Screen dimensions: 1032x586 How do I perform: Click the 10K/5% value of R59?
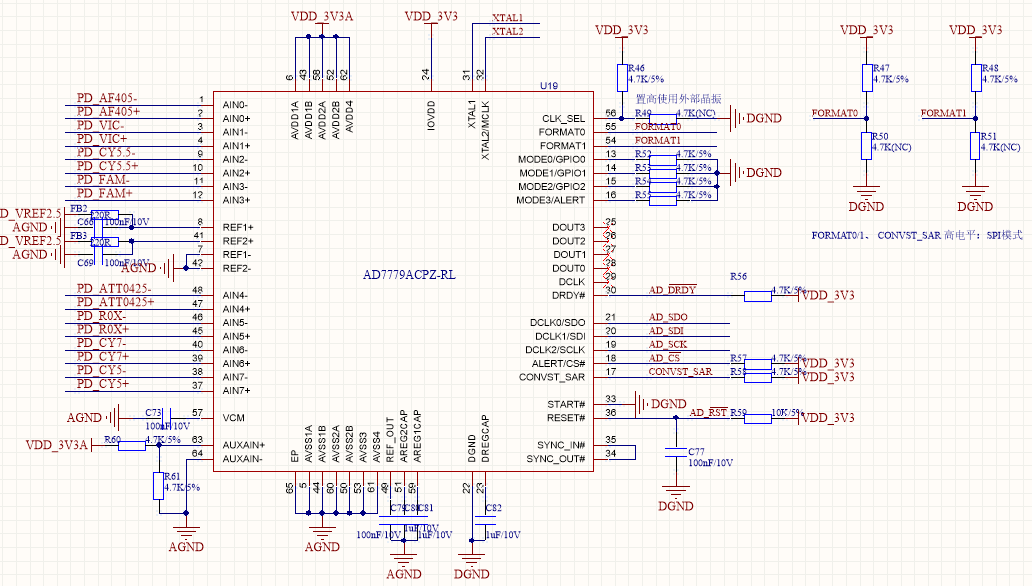(788, 413)
